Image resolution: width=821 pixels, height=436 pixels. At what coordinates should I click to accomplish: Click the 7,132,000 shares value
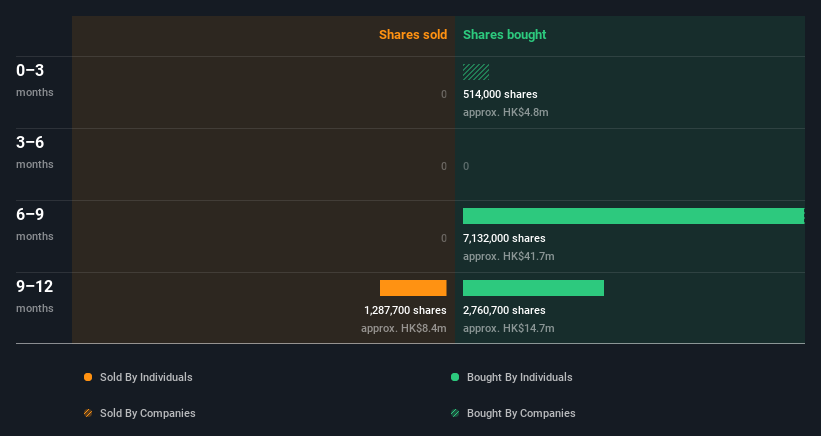click(x=504, y=238)
